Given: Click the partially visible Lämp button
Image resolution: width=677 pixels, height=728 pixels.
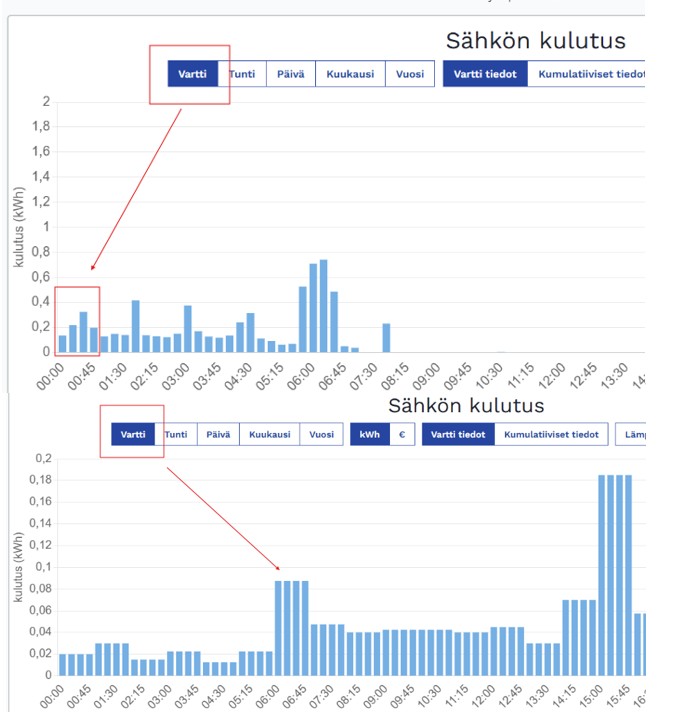Looking at the screenshot, I should (x=633, y=434).
